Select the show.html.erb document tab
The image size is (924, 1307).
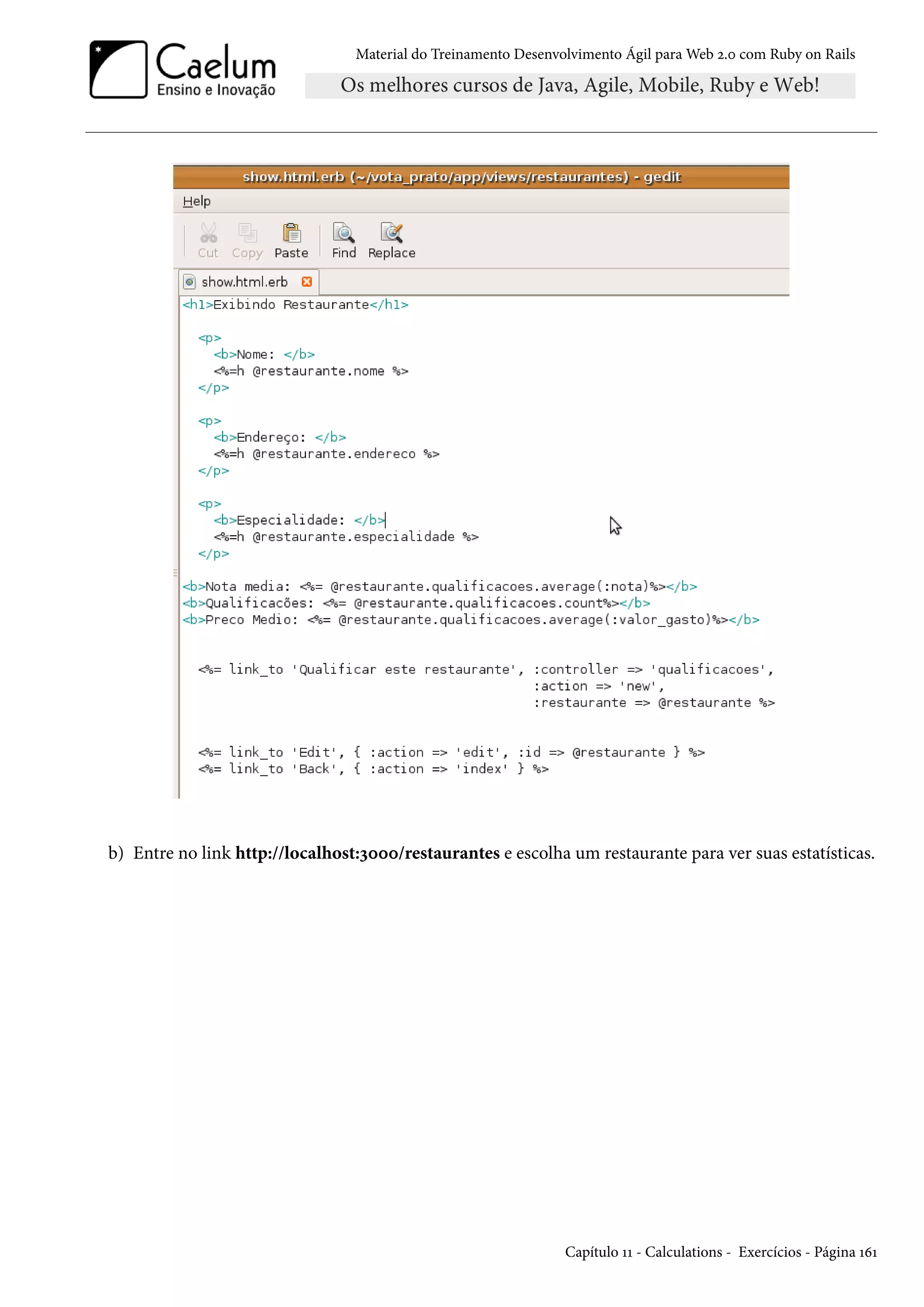[249, 282]
